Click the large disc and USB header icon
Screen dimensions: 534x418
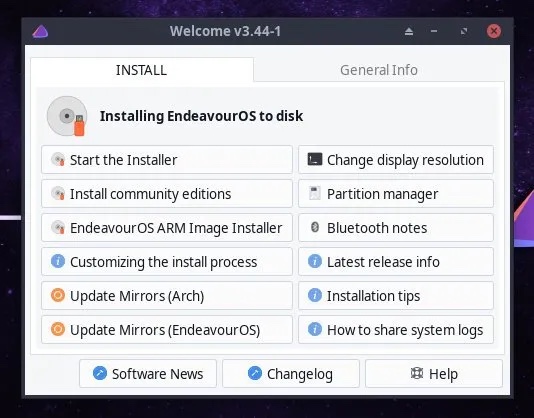click(67, 116)
